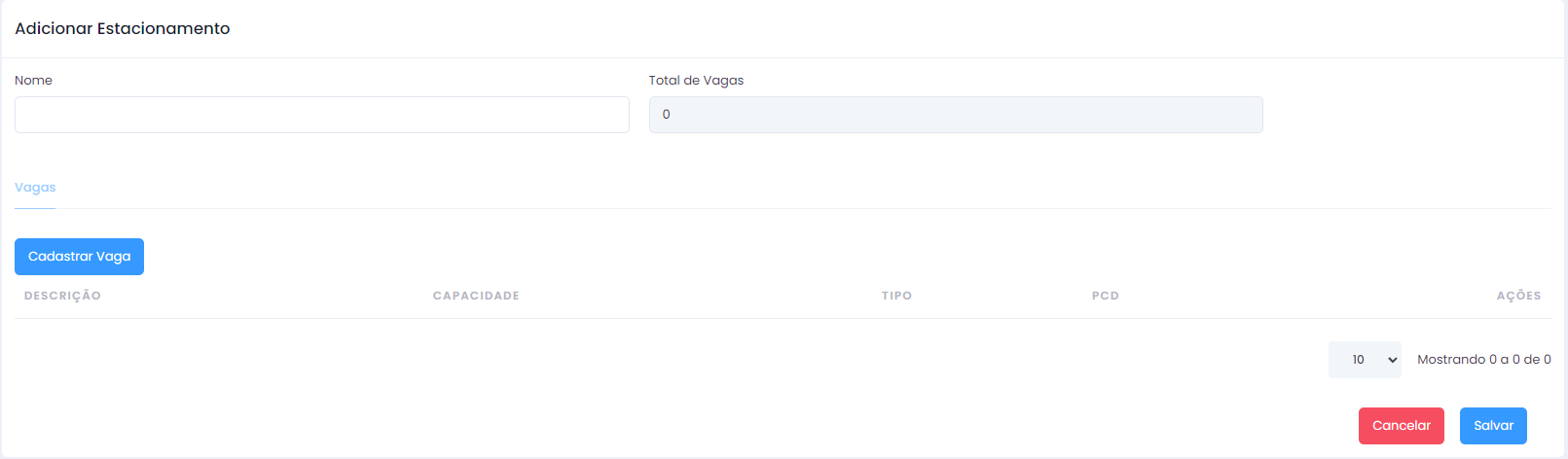Click the Adicionar Estacionamento heading

tap(123, 29)
